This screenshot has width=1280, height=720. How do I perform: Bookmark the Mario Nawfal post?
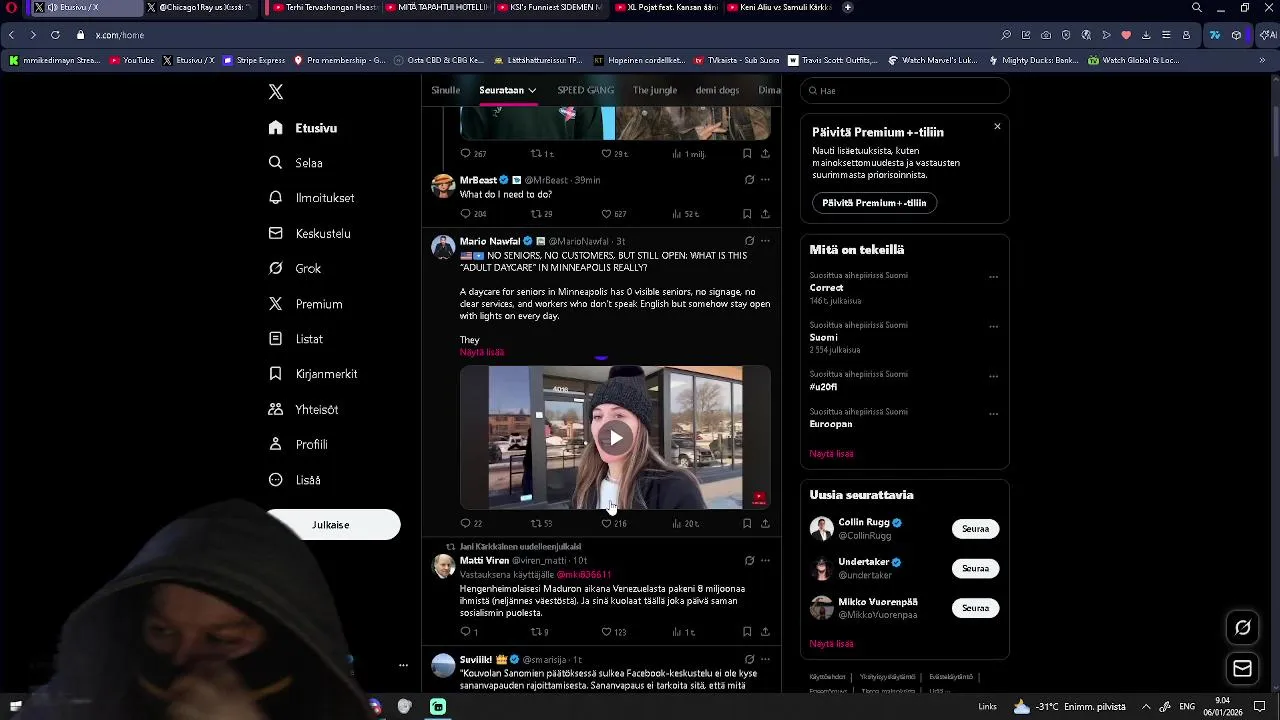tap(747, 523)
